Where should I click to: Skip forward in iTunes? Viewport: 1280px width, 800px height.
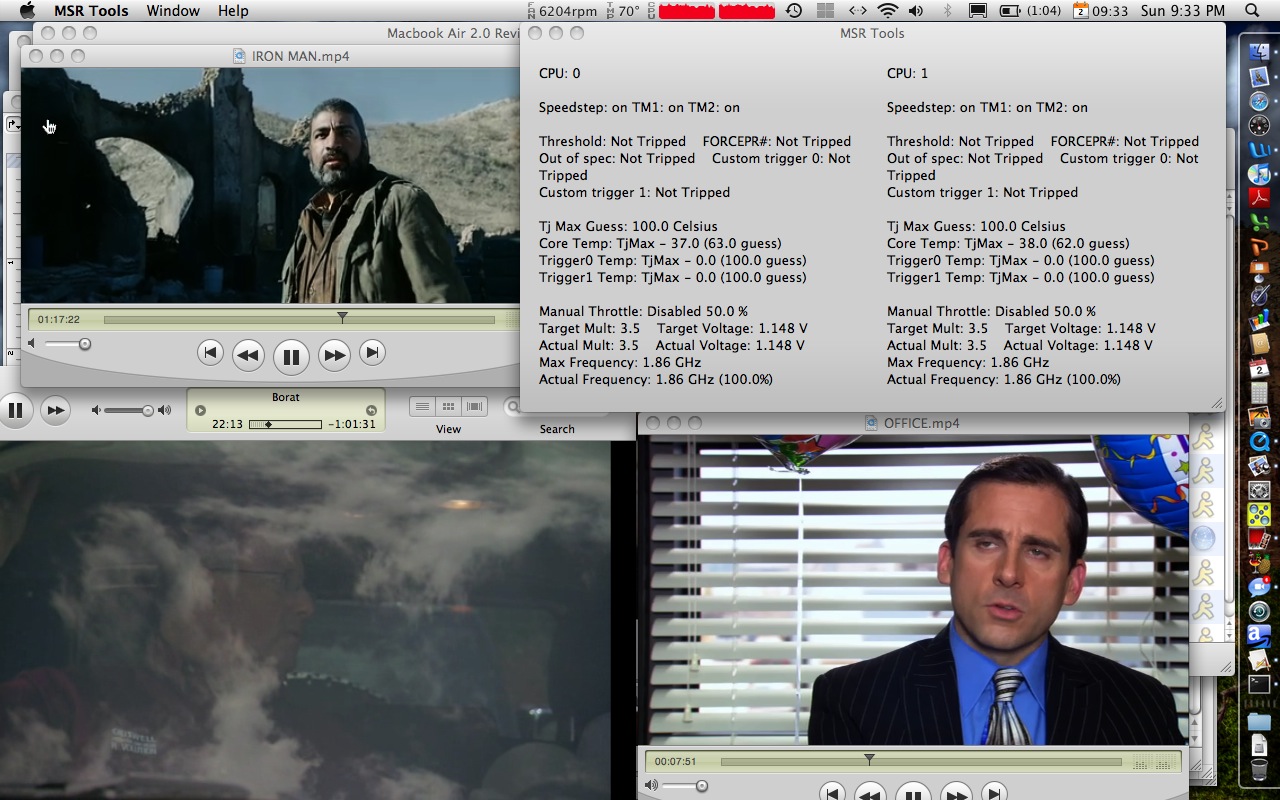tap(56, 410)
